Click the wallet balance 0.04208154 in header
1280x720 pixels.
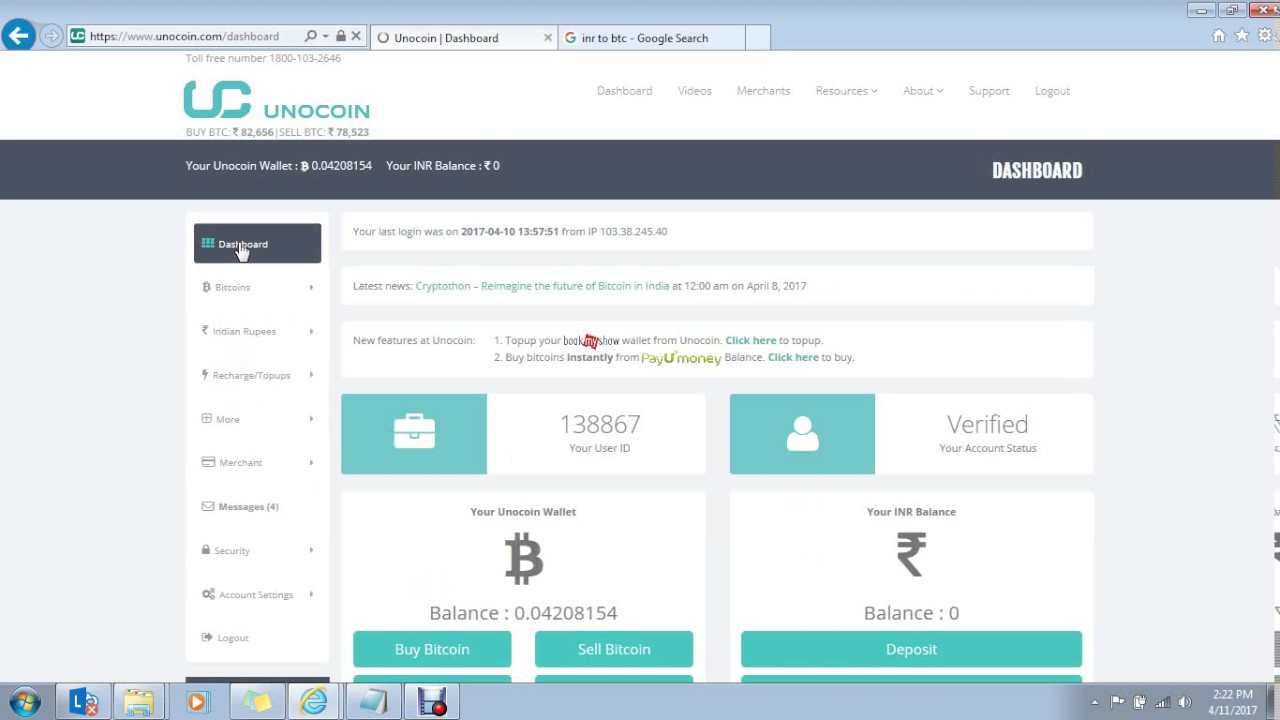pos(341,166)
